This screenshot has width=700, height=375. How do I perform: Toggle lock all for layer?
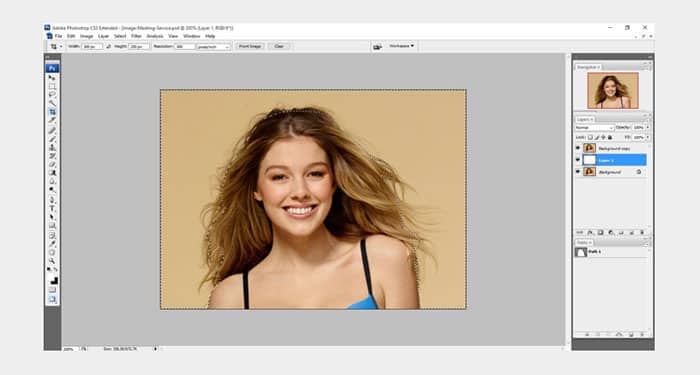click(610, 138)
